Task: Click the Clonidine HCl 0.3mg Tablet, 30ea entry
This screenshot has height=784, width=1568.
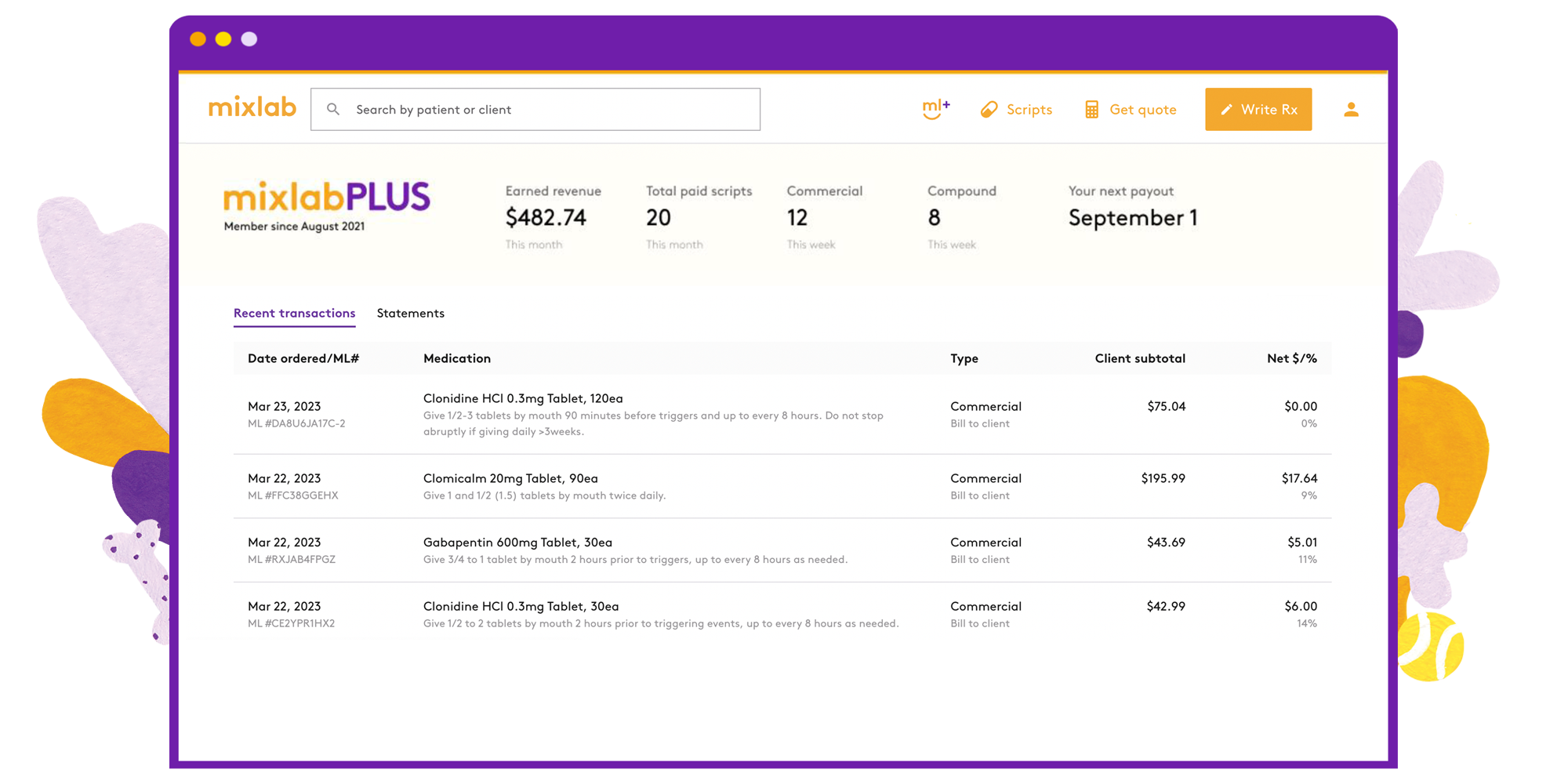Action: pyautogui.click(x=521, y=606)
